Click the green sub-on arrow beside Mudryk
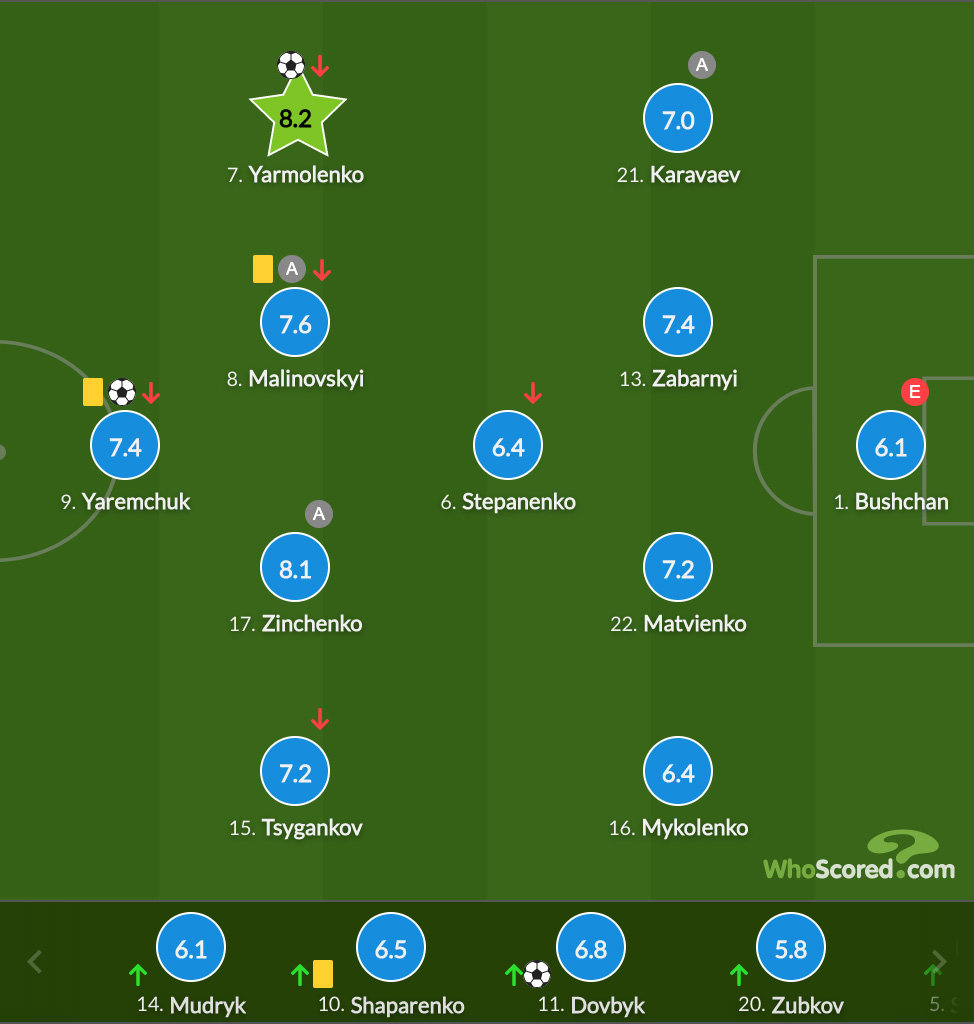Screen dimensions: 974x1024 (138, 975)
